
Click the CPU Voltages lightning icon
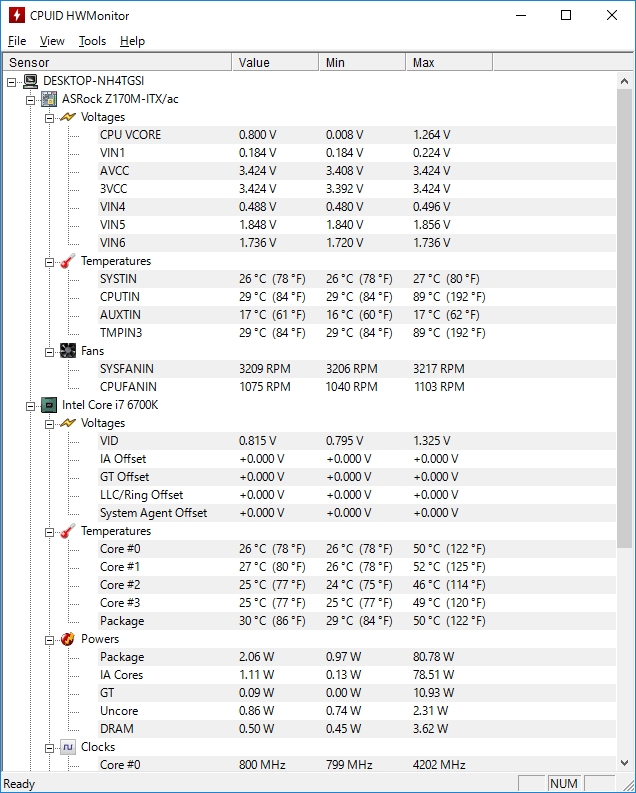point(67,423)
